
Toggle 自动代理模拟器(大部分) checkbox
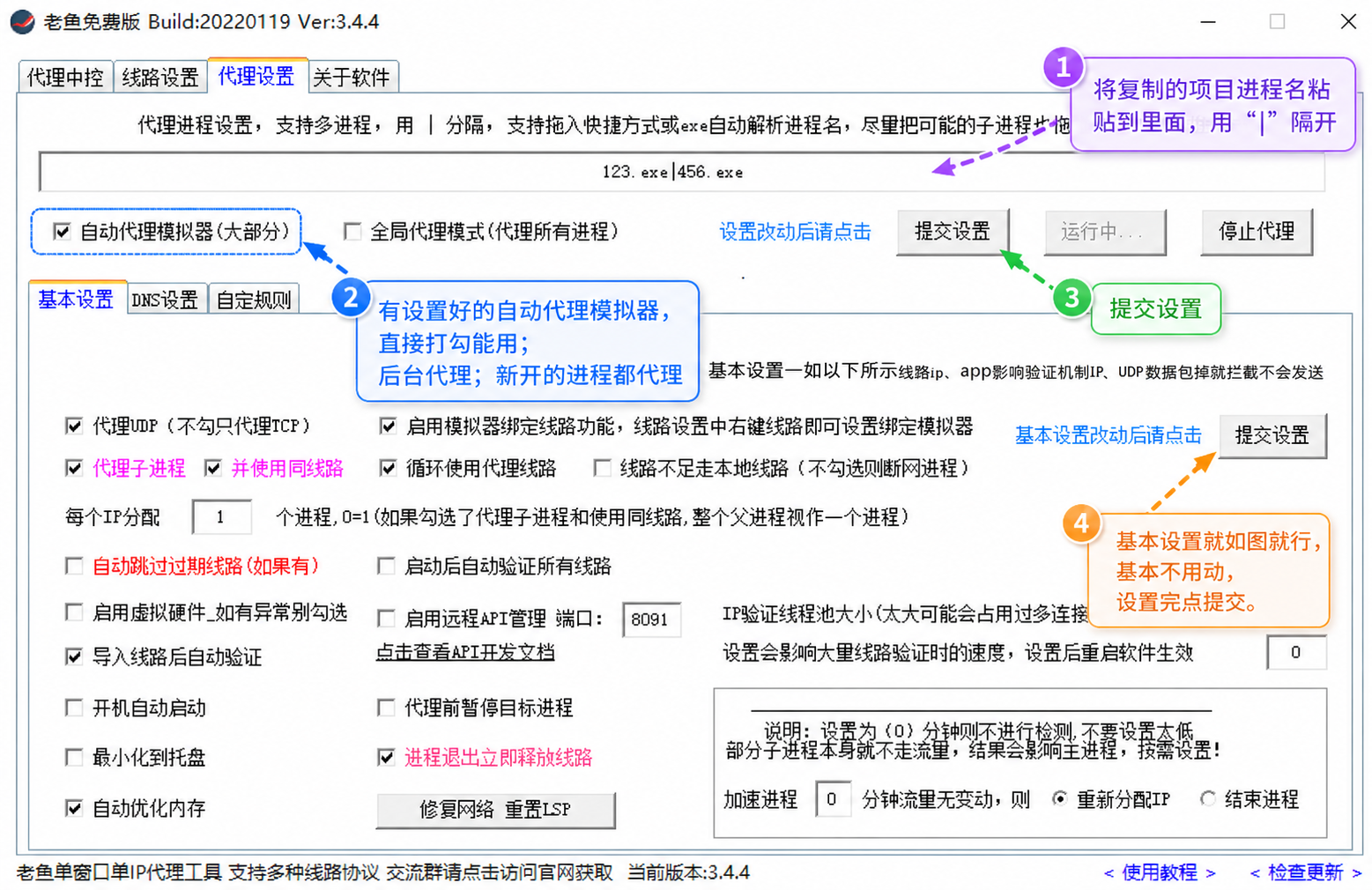coord(61,232)
